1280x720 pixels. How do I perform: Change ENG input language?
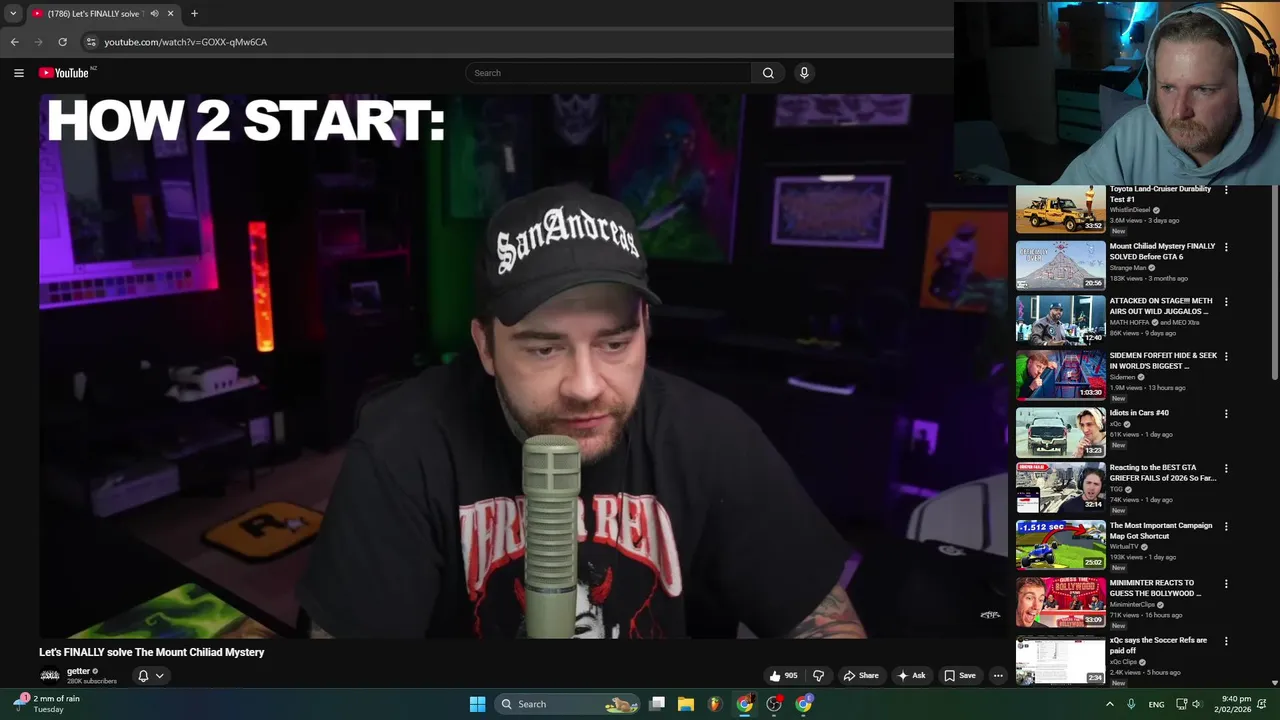[x=1156, y=704]
